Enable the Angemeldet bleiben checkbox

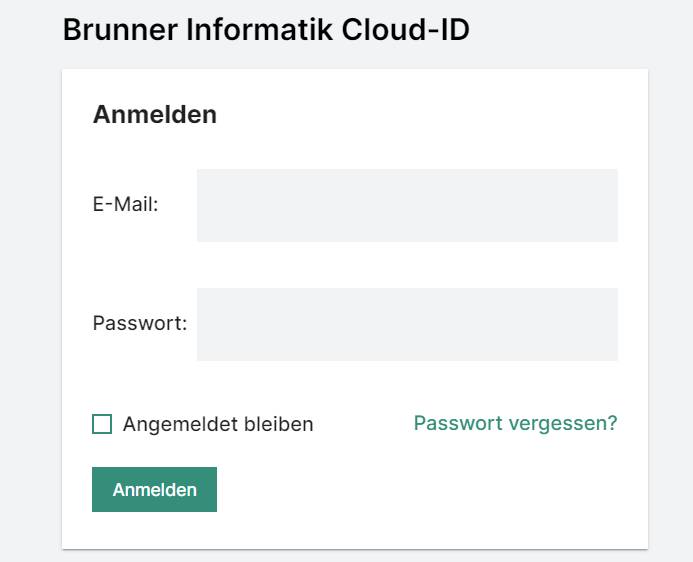point(102,424)
